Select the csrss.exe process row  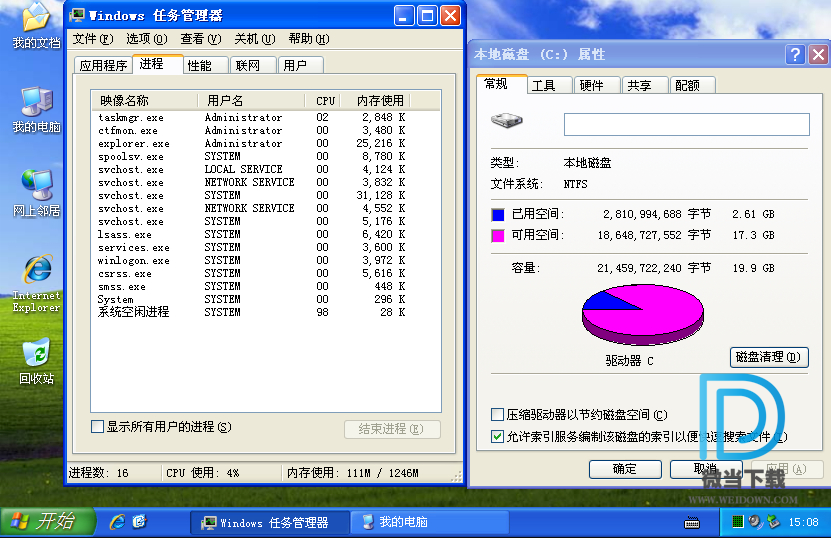tap(252, 274)
